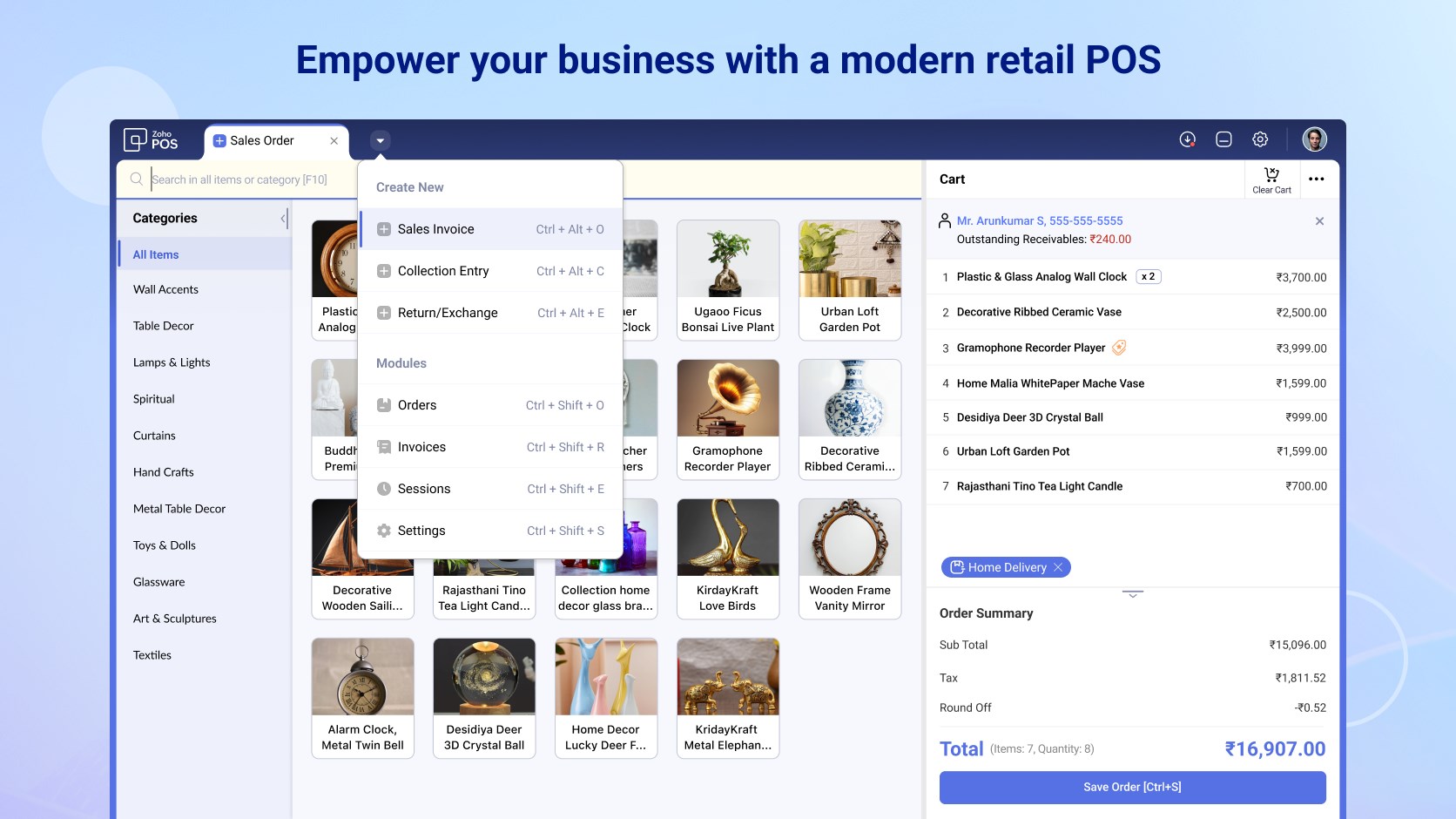Screen dimensions: 1456x819
Task: Open the user profile avatar
Action: pyautogui.click(x=1314, y=139)
